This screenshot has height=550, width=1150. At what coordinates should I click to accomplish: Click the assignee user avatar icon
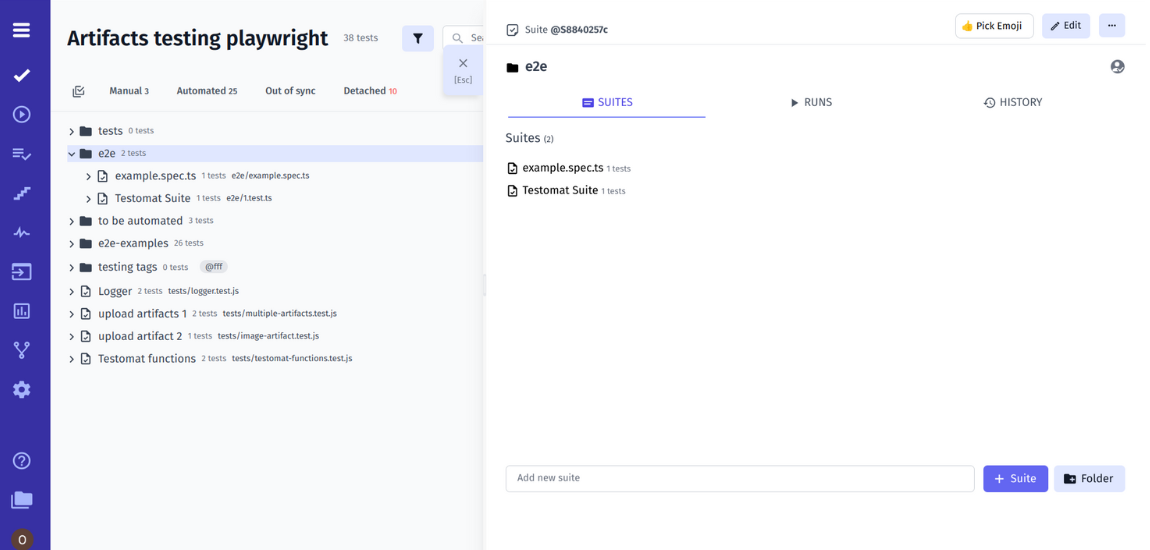point(1117,67)
